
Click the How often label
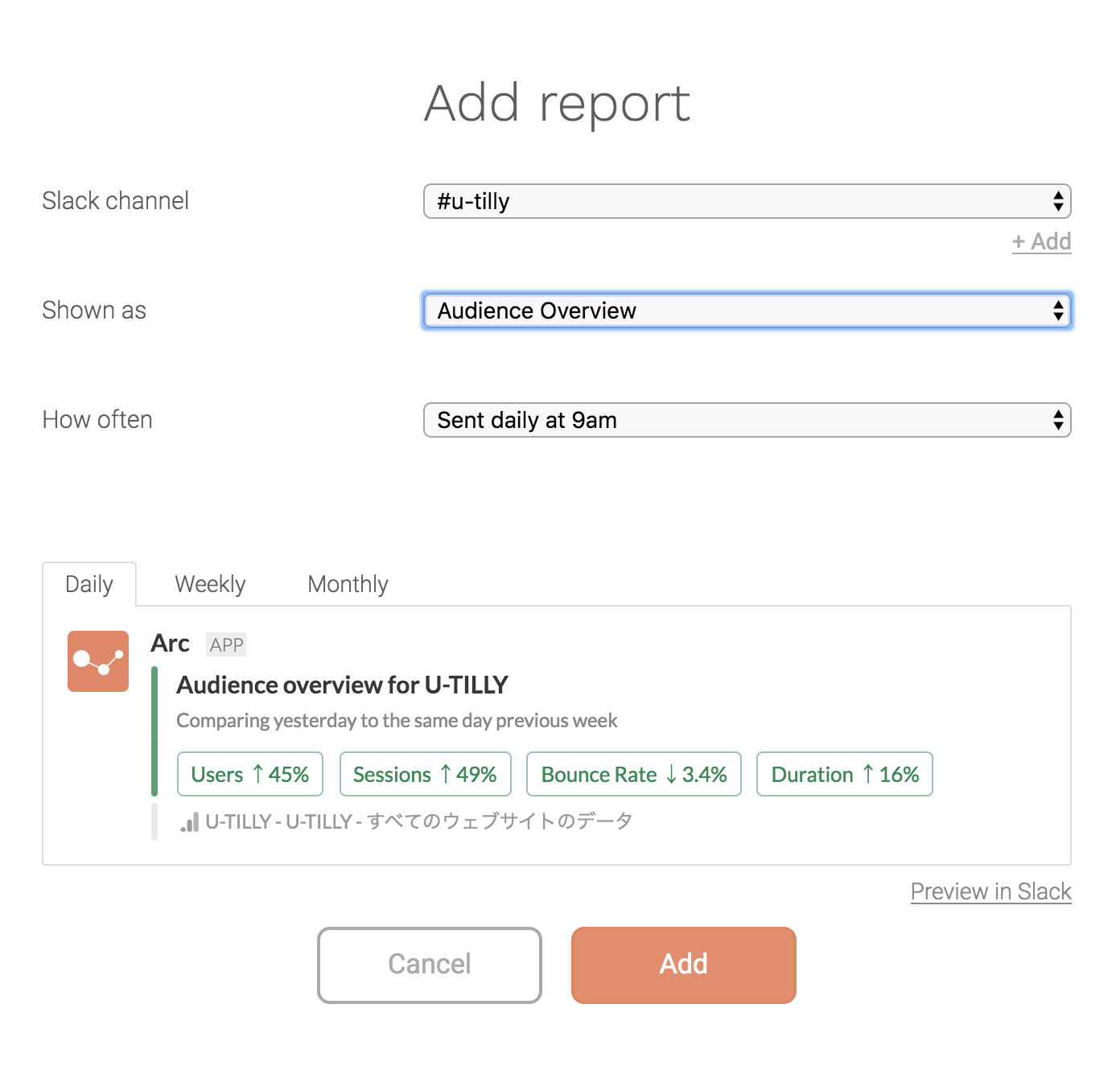[97, 419]
